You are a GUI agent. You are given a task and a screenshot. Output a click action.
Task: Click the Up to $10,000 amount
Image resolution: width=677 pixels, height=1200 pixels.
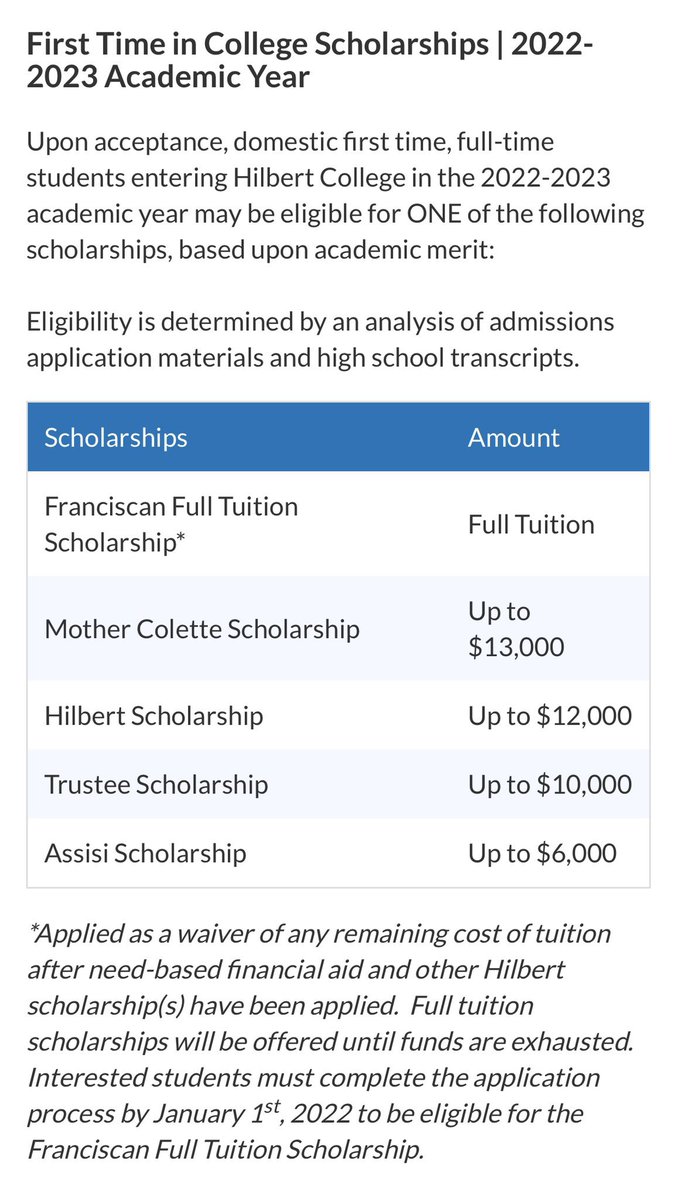tap(550, 784)
